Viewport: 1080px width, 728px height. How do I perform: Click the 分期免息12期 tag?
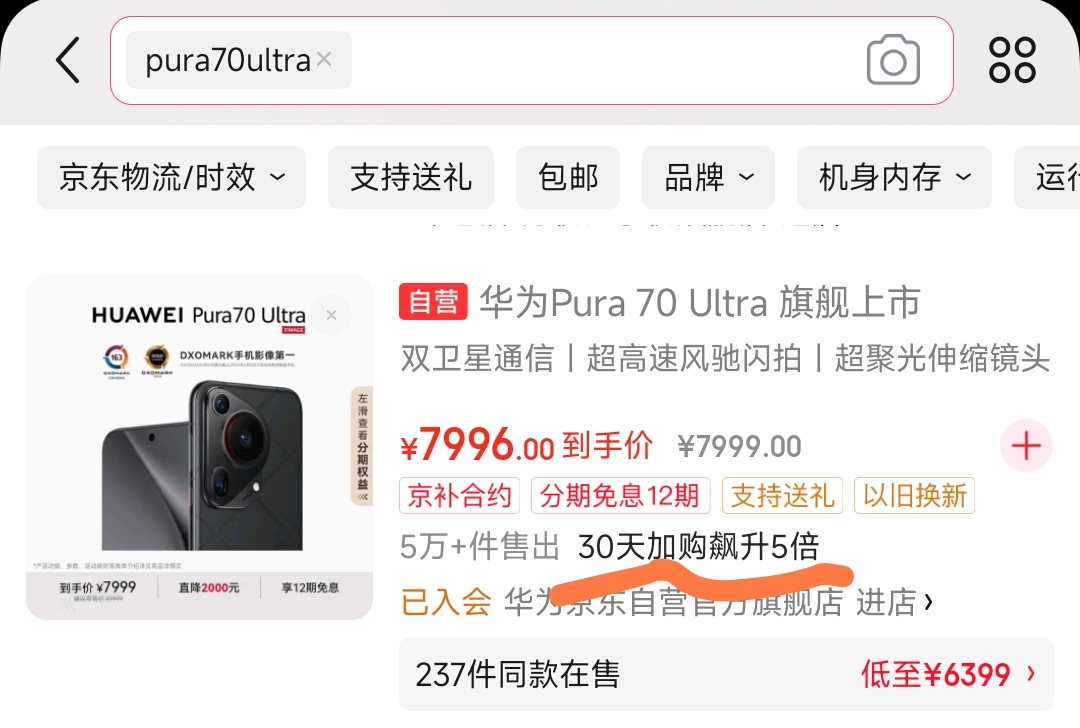coord(620,495)
